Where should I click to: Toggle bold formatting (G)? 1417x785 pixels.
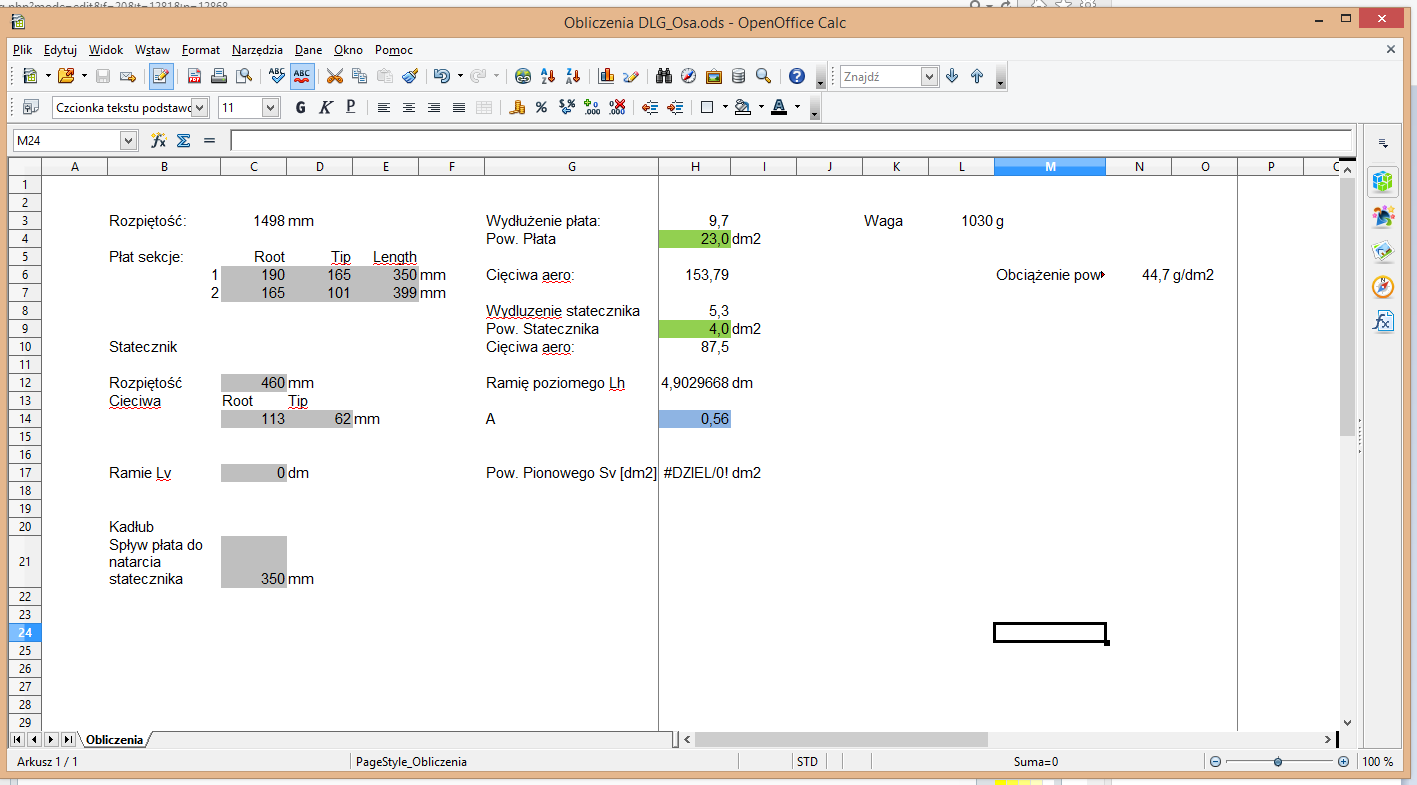(x=300, y=108)
